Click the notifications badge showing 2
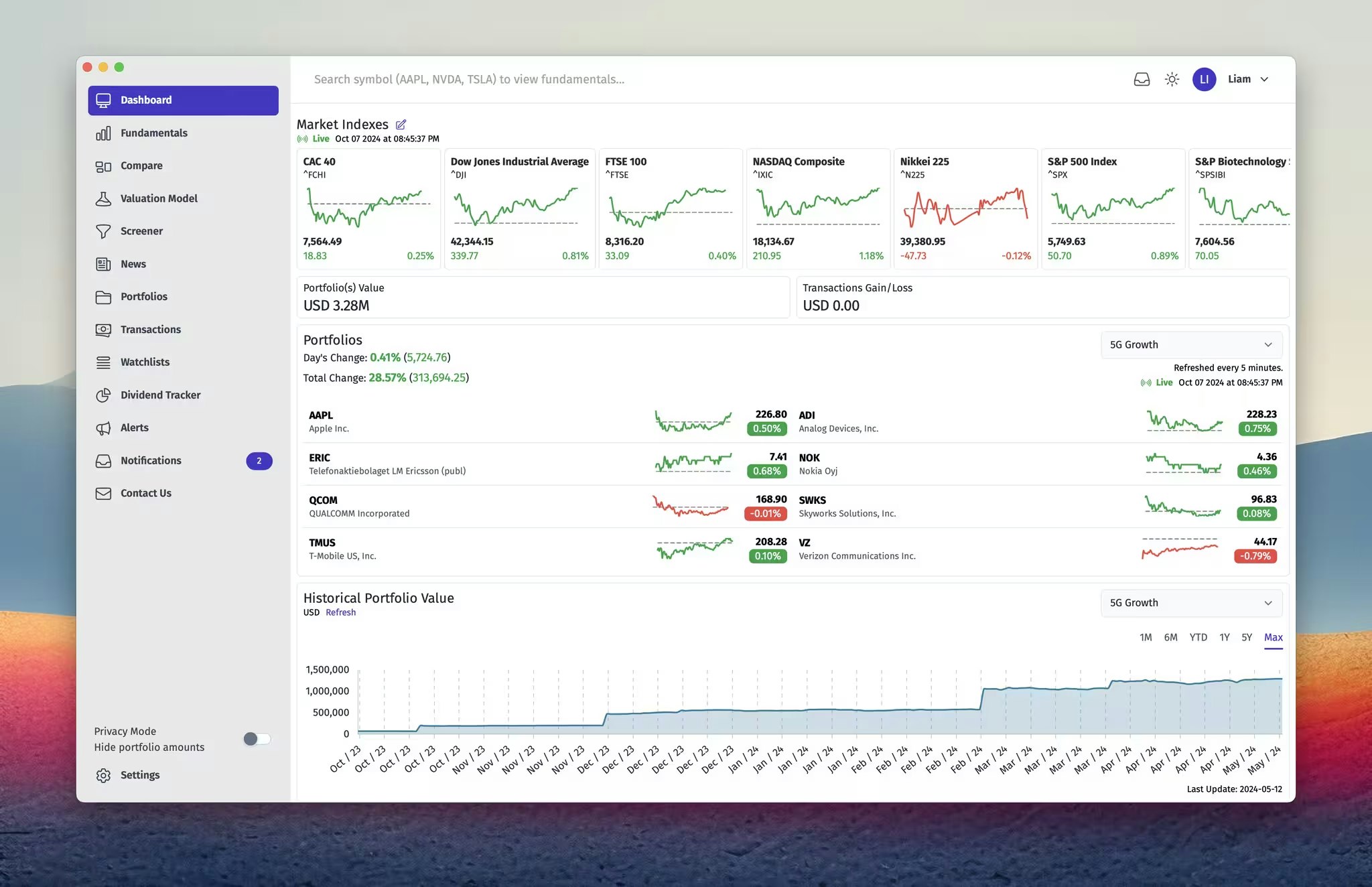 (x=259, y=461)
